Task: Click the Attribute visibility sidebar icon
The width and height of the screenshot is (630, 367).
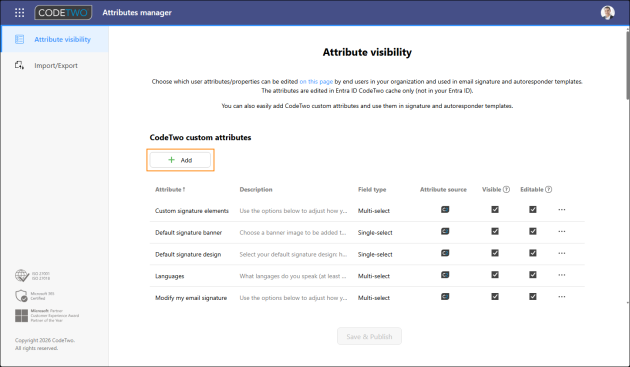Action: click(x=19, y=39)
